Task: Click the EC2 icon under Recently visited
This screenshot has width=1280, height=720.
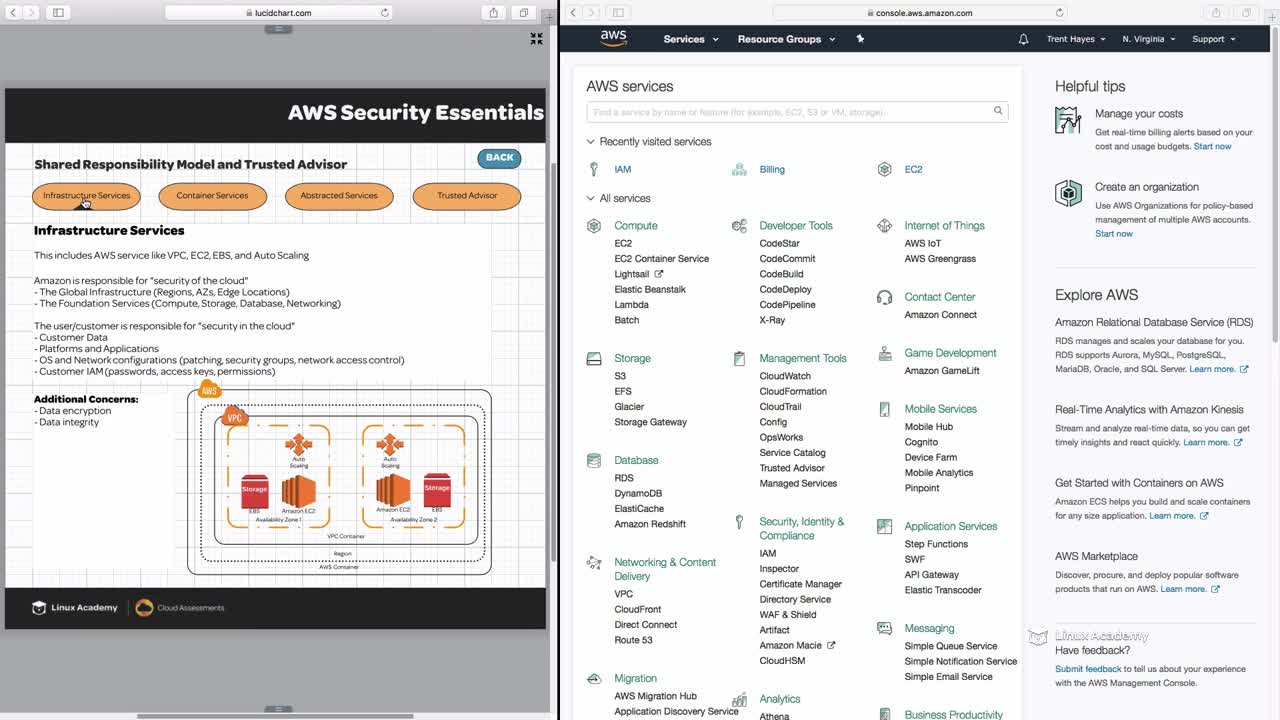Action: [x=884, y=169]
